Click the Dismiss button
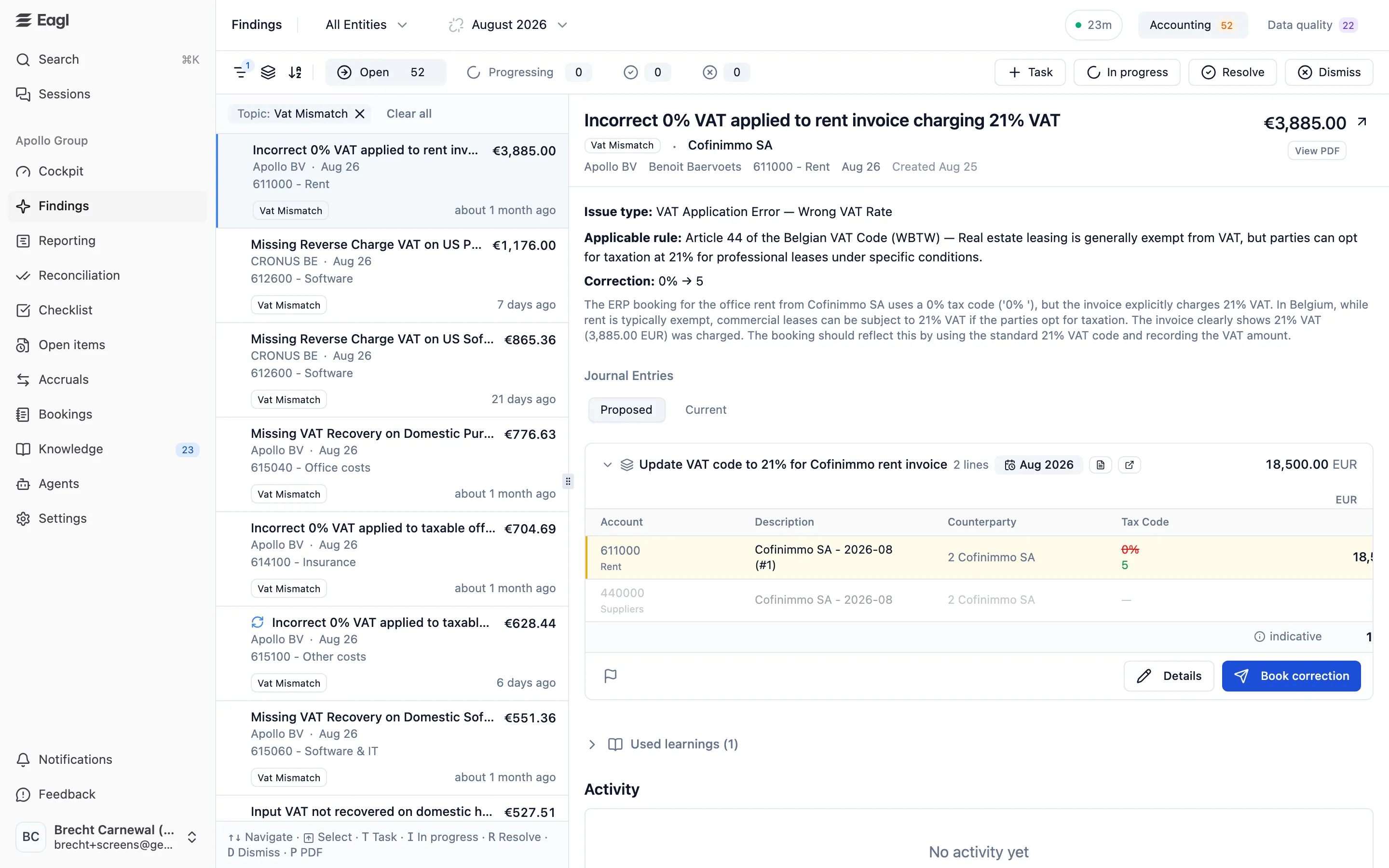Viewport: 1389px width, 868px height. (x=1329, y=72)
